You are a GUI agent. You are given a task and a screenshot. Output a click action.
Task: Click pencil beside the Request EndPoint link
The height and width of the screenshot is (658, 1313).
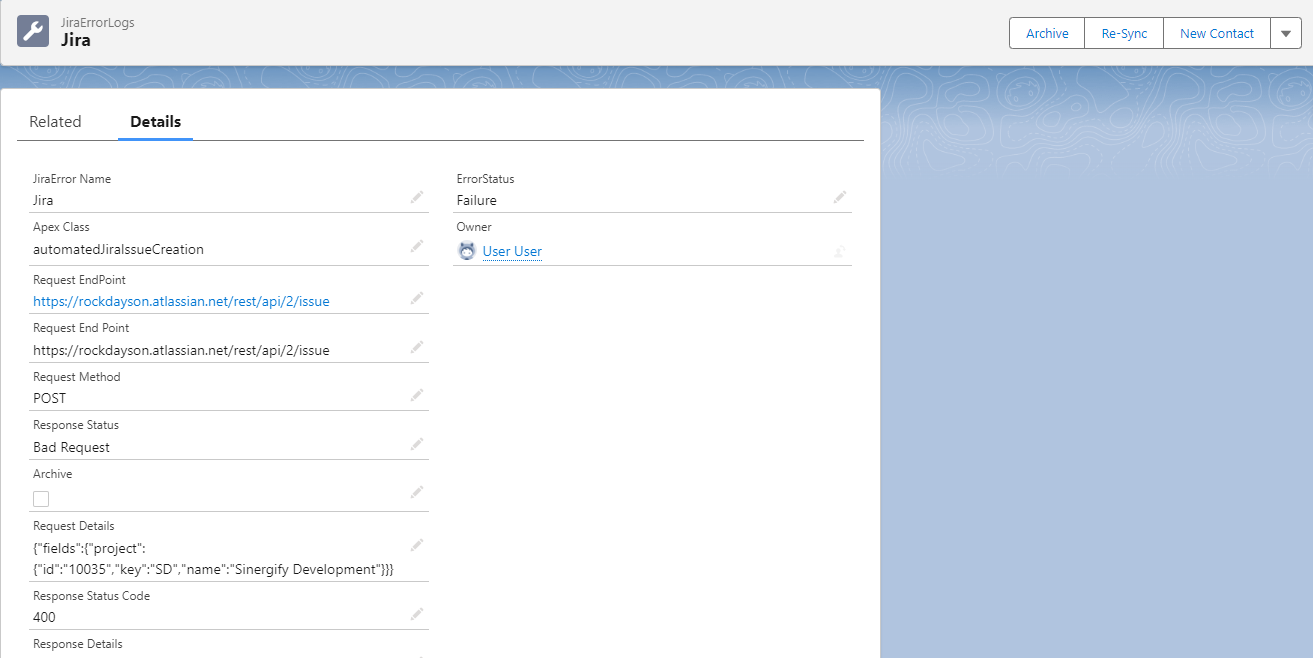(417, 298)
